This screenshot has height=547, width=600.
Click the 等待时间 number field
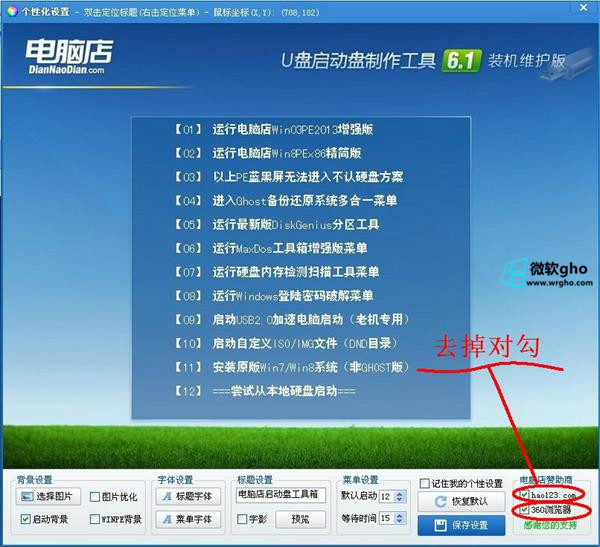pos(387,518)
